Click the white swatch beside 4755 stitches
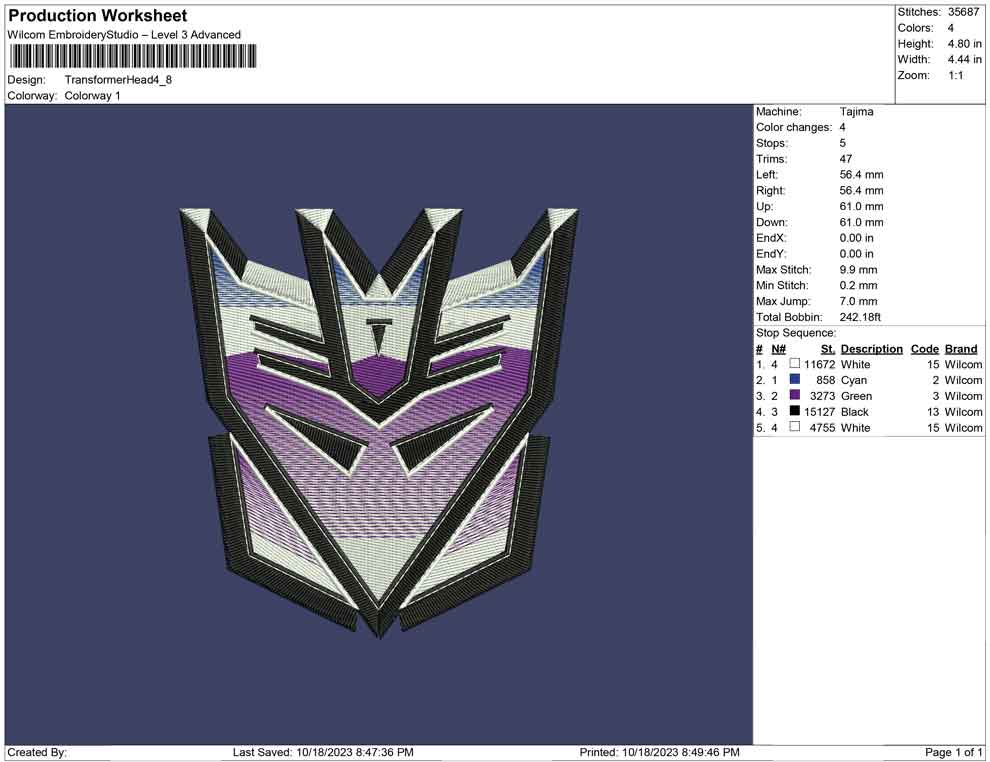Screen dimensions: 990x762 (795, 427)
